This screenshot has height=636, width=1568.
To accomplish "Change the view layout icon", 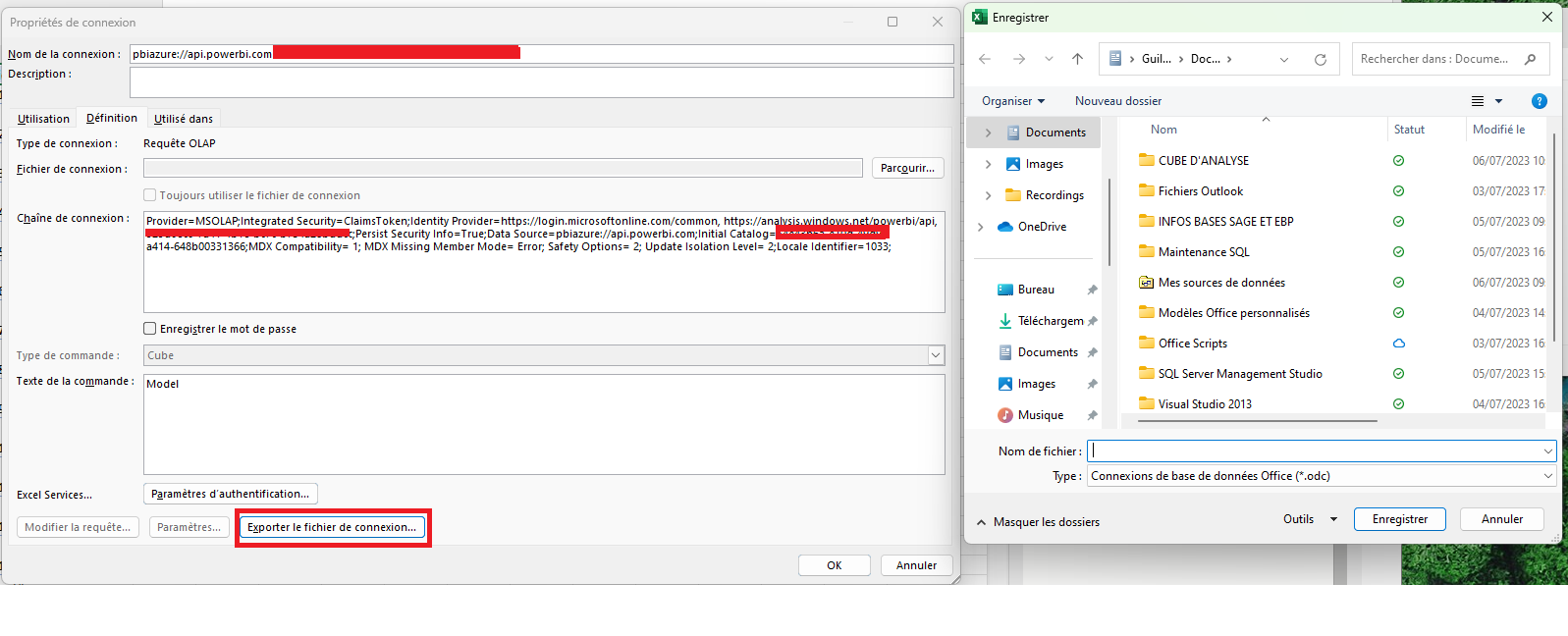I will click(x=1478, y=101).
